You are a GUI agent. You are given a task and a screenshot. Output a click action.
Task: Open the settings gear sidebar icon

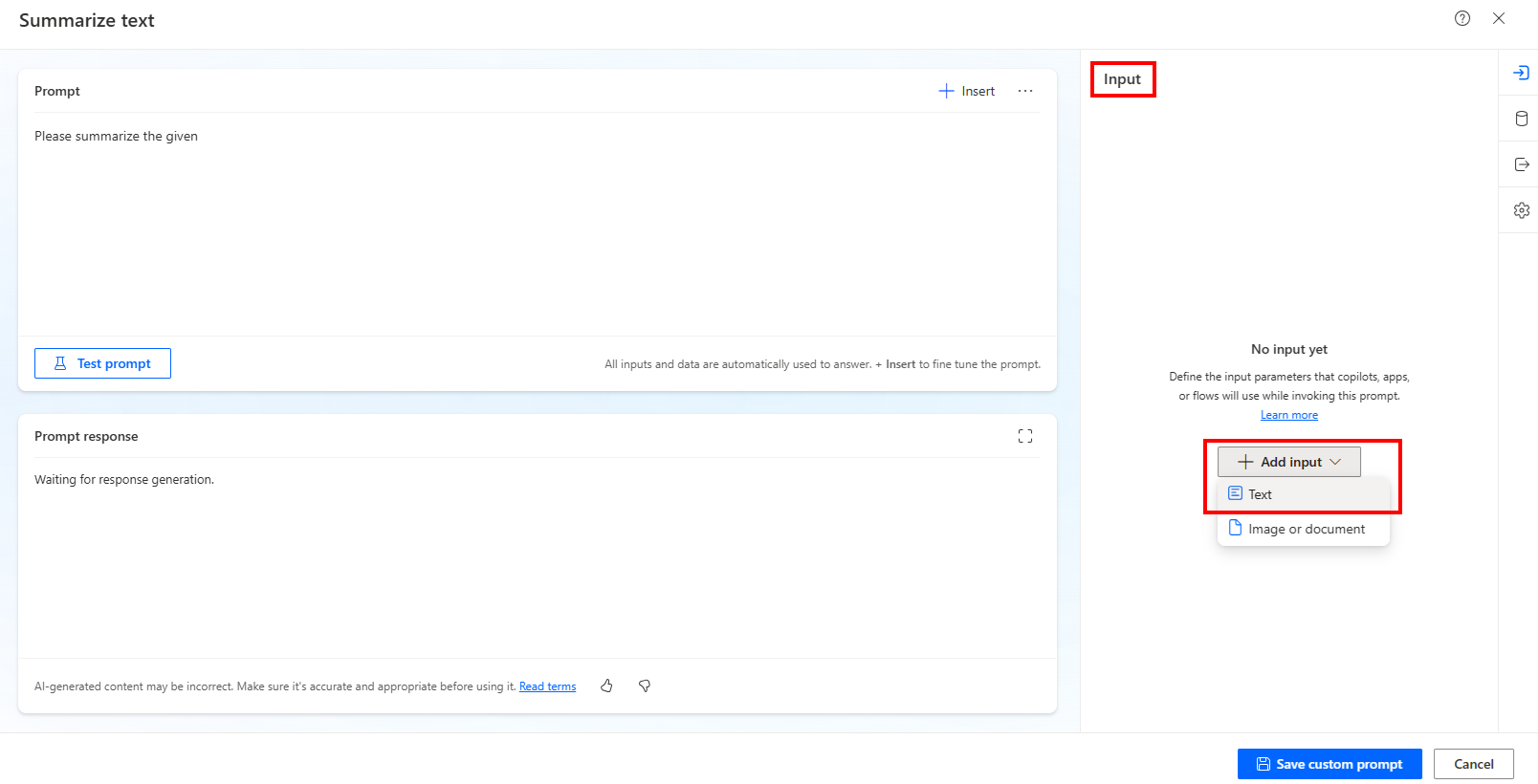[1521, 210]
